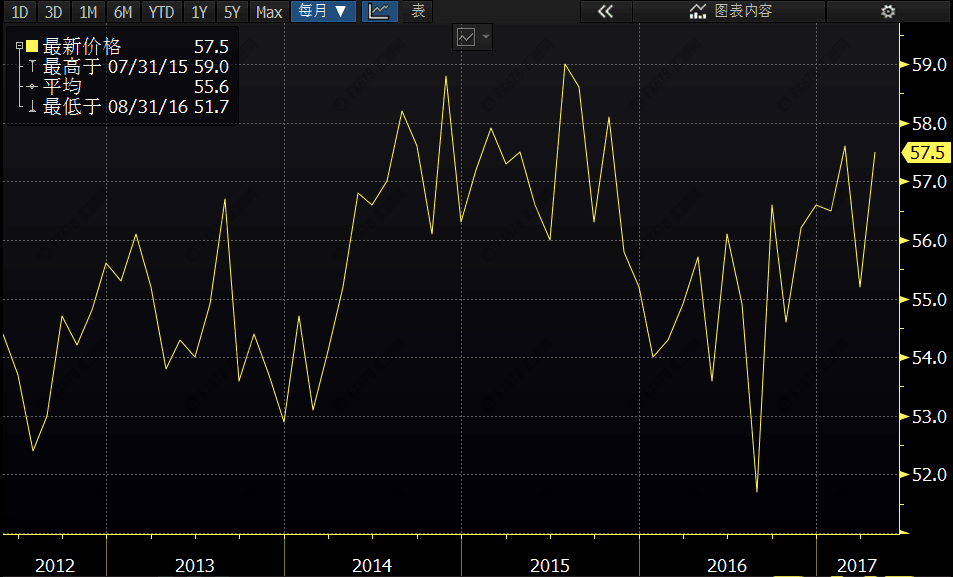Click the 59.0 y-axis label
The image size is (953, 577).
(x=929, y=64)
